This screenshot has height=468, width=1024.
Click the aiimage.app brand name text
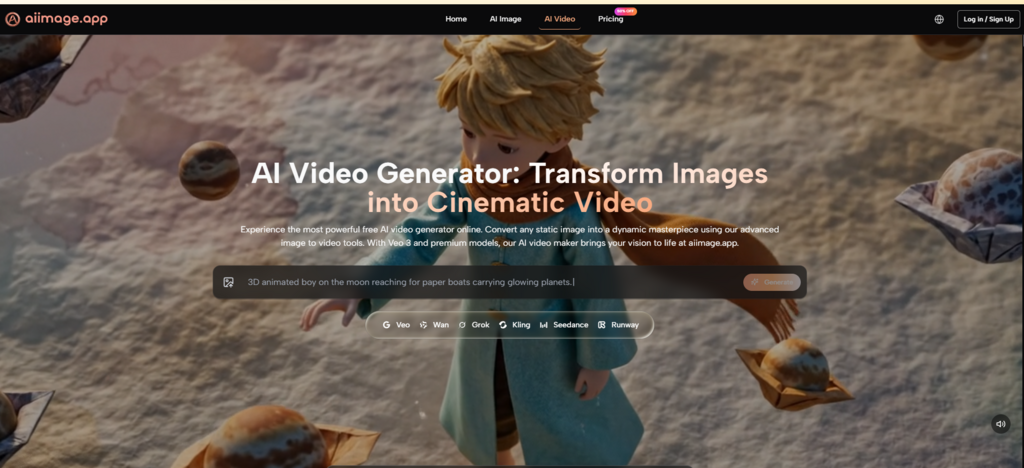(x=67, y=19)
